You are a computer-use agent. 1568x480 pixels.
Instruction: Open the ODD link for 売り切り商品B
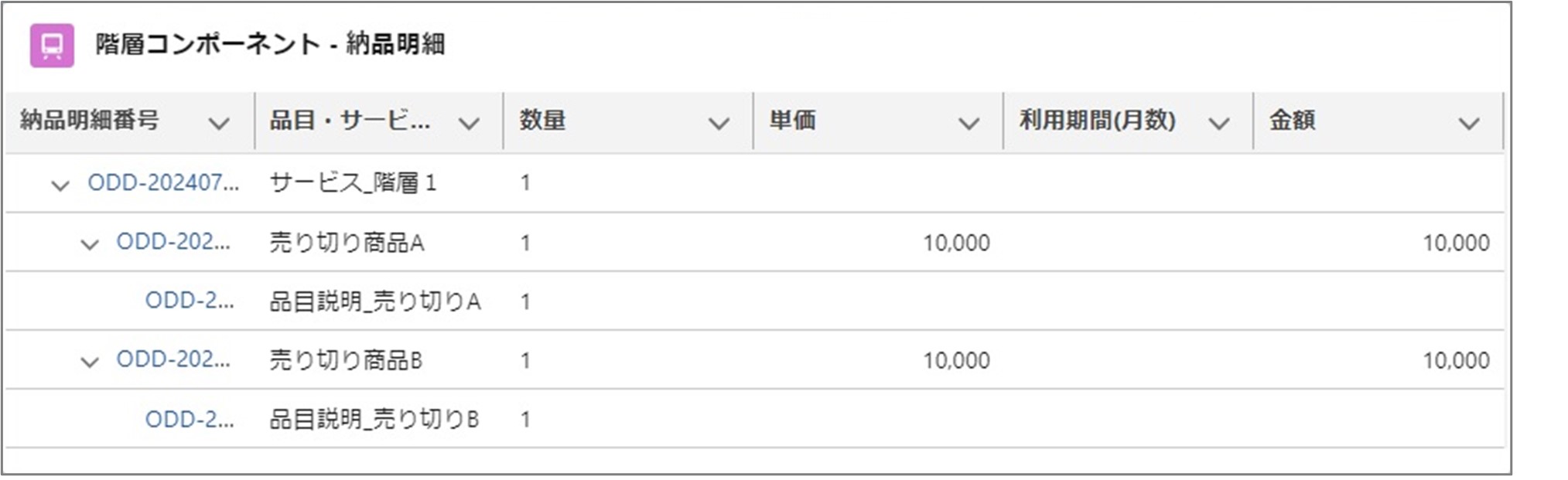(173, 359)
